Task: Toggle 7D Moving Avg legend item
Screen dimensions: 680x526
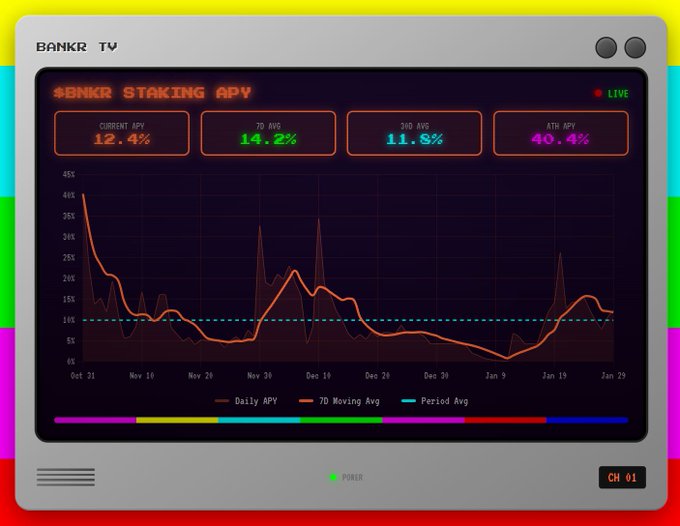Action: click(x=339, y=401)
